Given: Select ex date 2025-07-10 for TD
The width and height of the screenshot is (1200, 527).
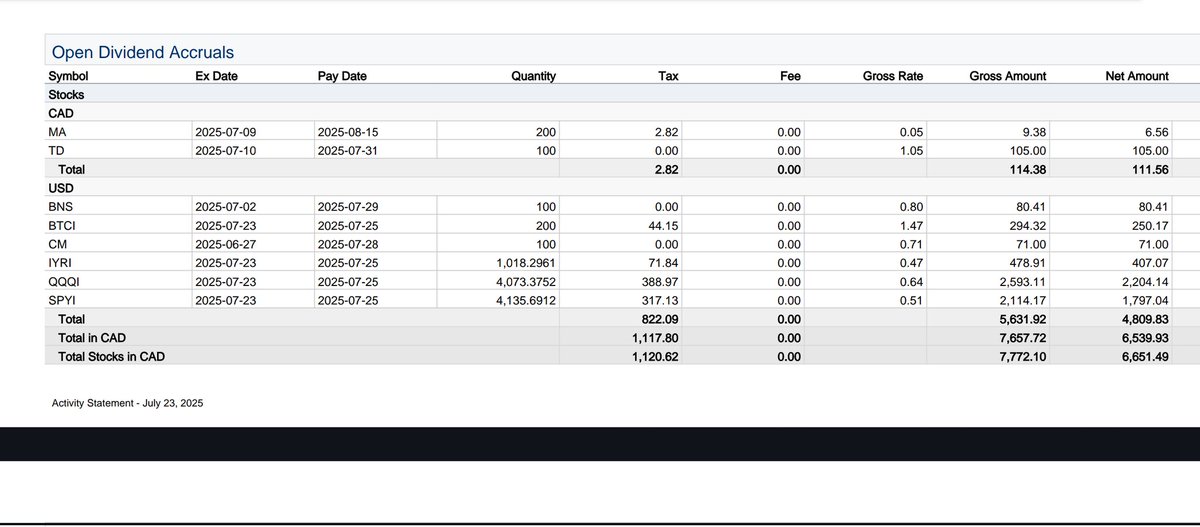Looking at the screenshot, I should point(227,151).
